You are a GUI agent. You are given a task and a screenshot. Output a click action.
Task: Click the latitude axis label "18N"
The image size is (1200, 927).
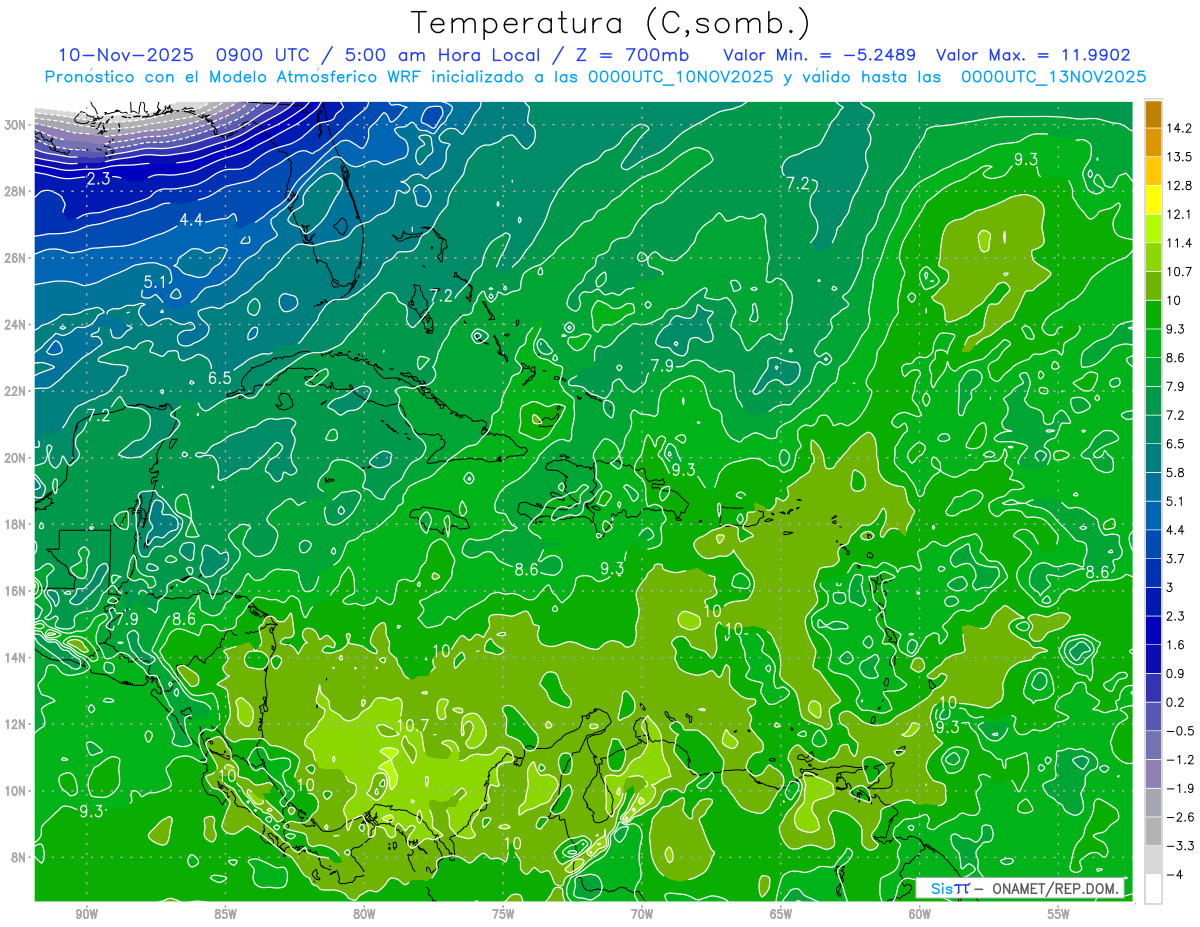pyautogui.click(x=16, y=525)
